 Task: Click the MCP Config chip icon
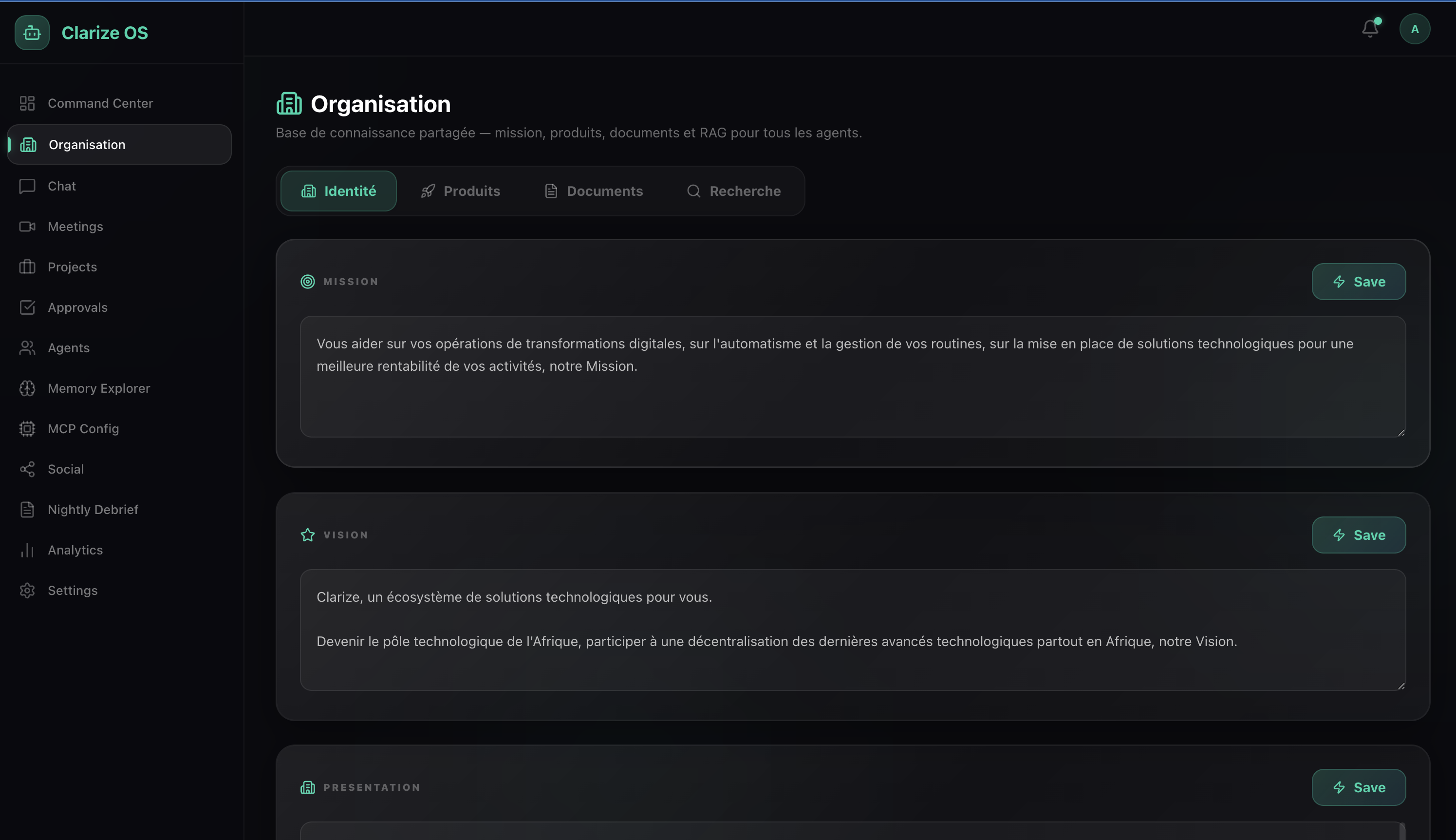(27, 429)
